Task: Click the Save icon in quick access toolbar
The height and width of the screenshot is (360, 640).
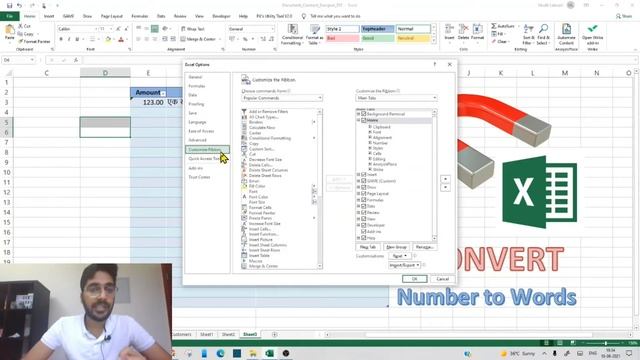Action: [x=9, y=5]
